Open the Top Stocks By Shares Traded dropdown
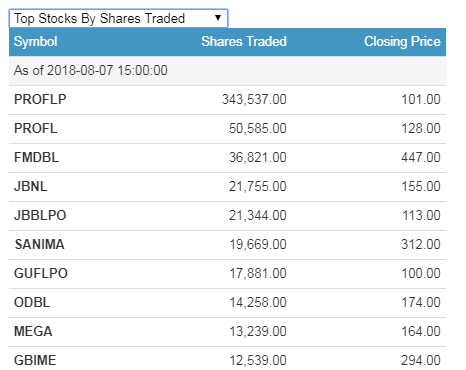The image size is (466, 370). [x=118, y=18]
